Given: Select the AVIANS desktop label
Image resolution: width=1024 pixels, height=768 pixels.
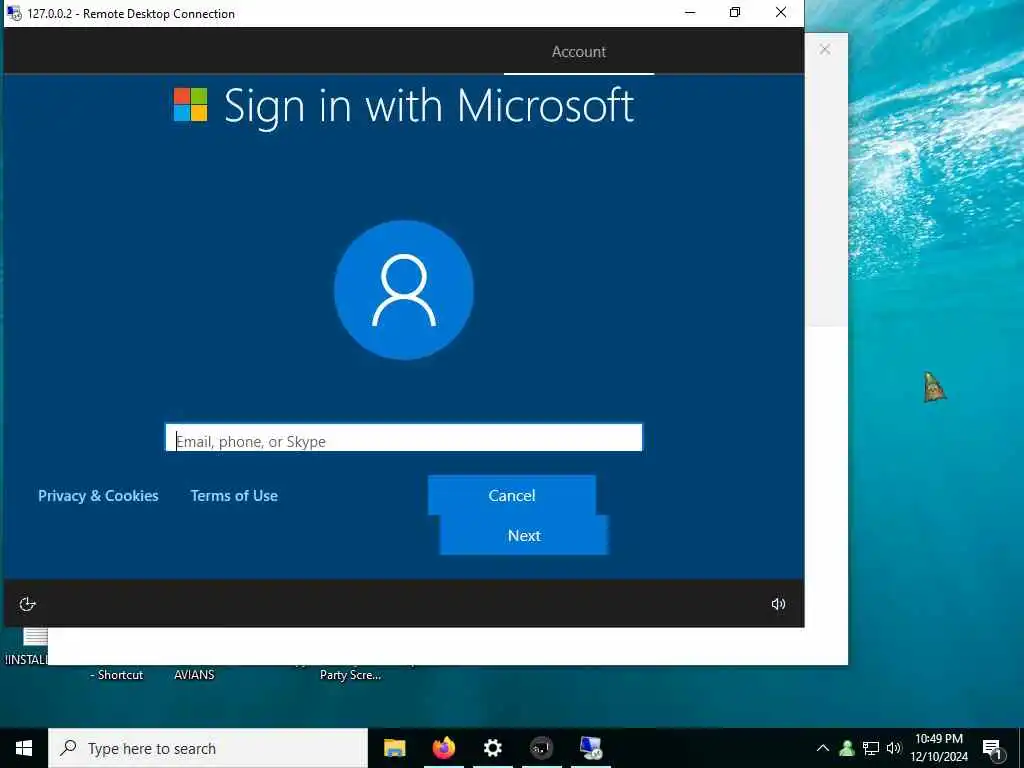Looking at the screenshot, I should [194, 675].
